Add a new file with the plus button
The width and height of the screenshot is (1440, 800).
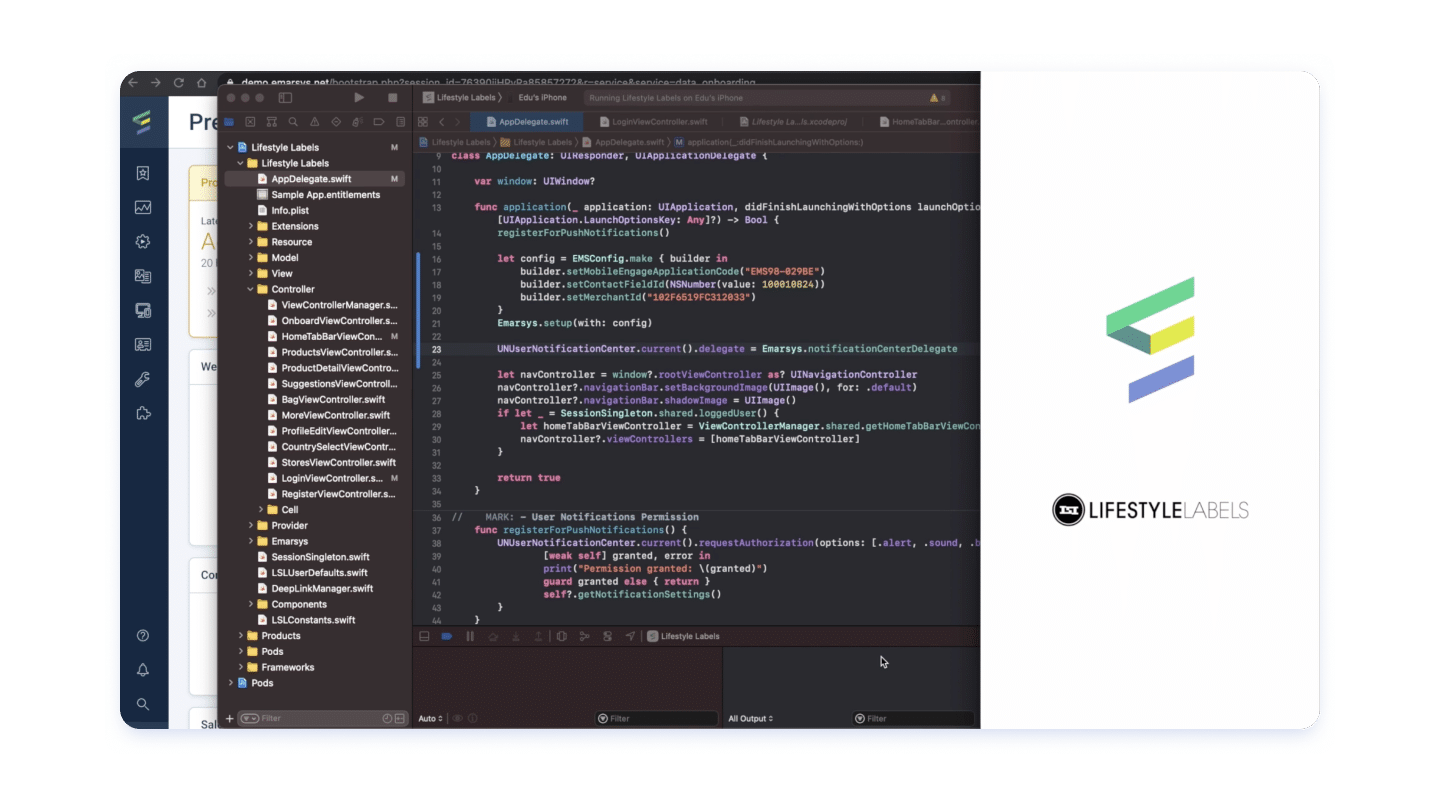point(229,718)
